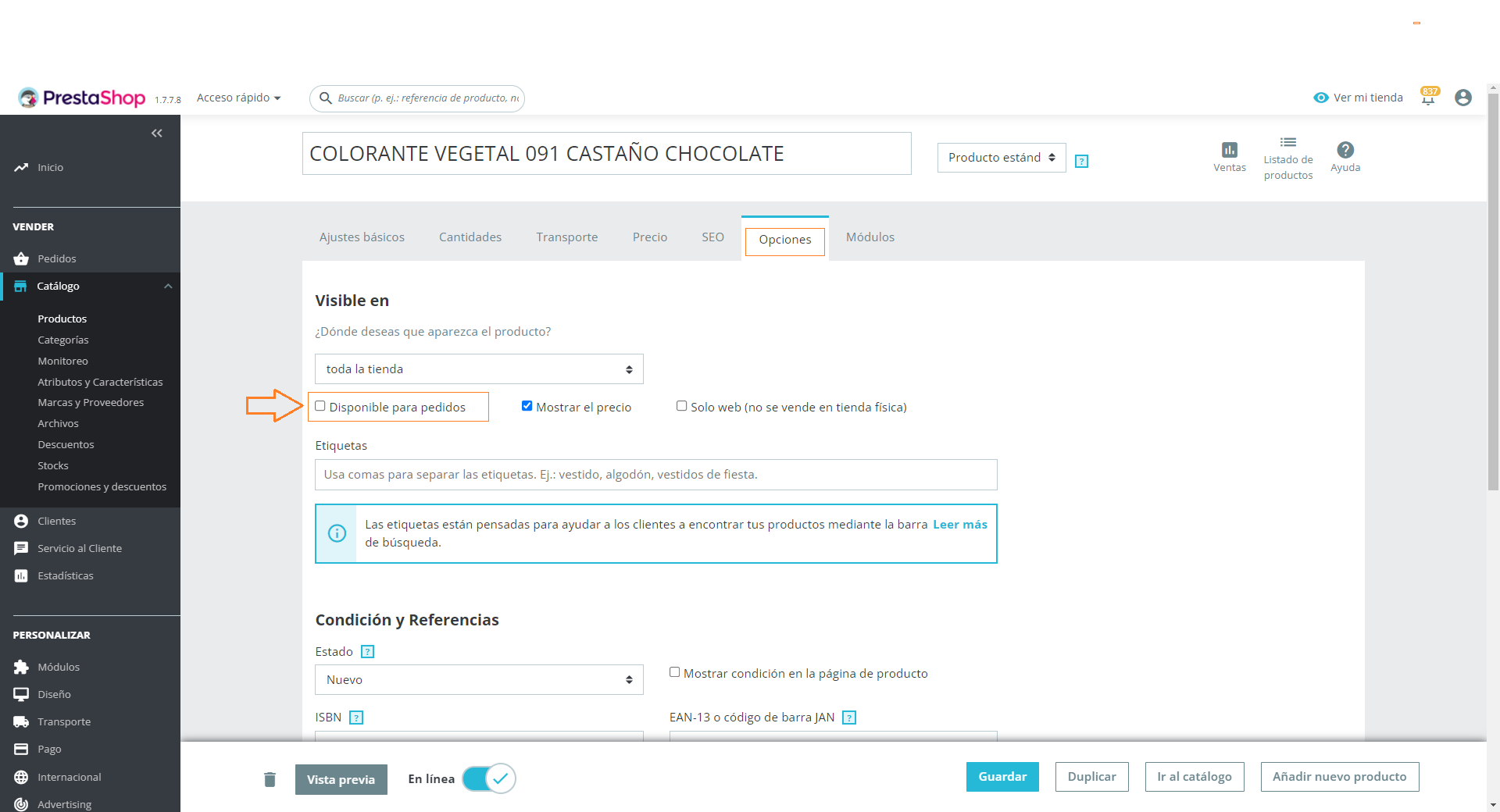Switch to Cantidades tab
Screen dimensions: 1500x812
coord(470,237)
